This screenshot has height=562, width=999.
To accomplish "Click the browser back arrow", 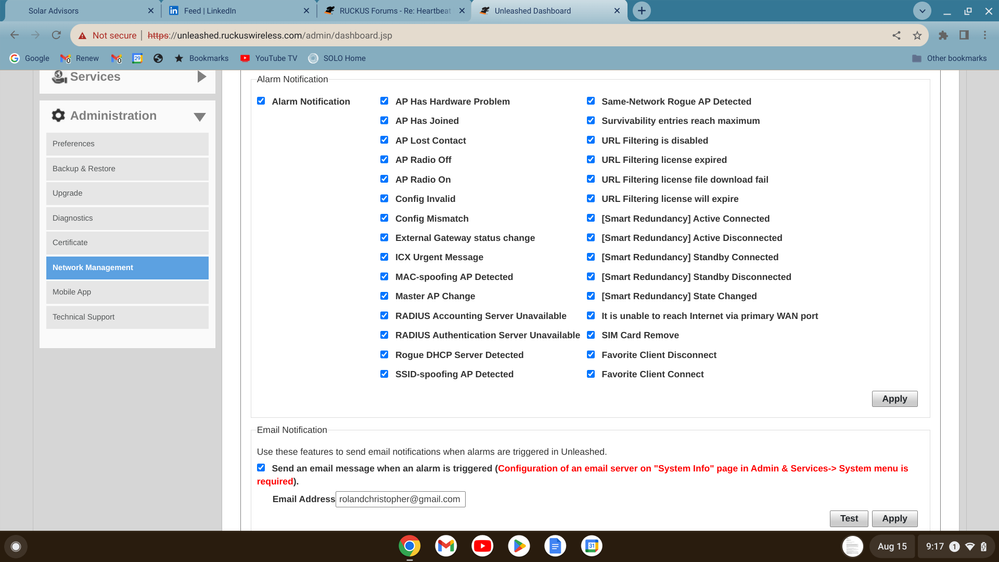I will [15, 35].
